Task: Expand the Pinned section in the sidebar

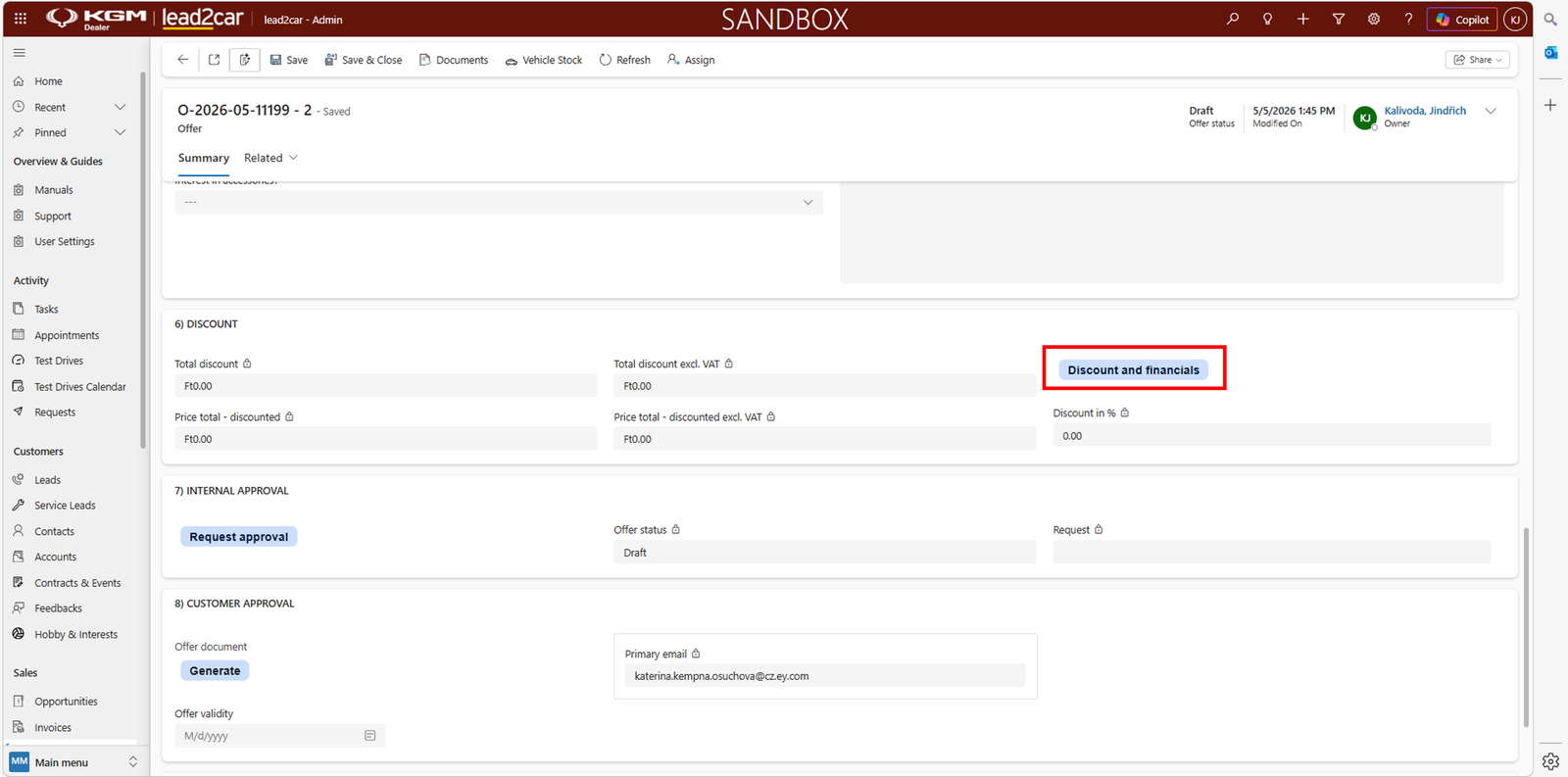Action: click(121, 132)
